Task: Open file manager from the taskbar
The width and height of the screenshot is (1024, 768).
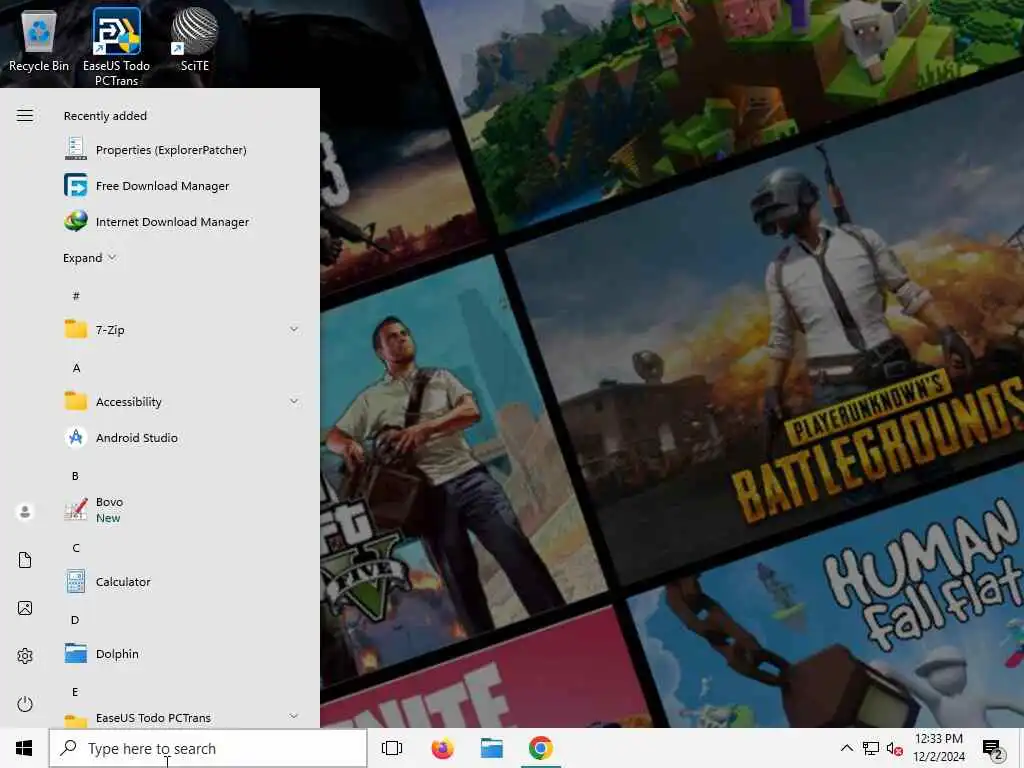Action: tap(492, 748)
